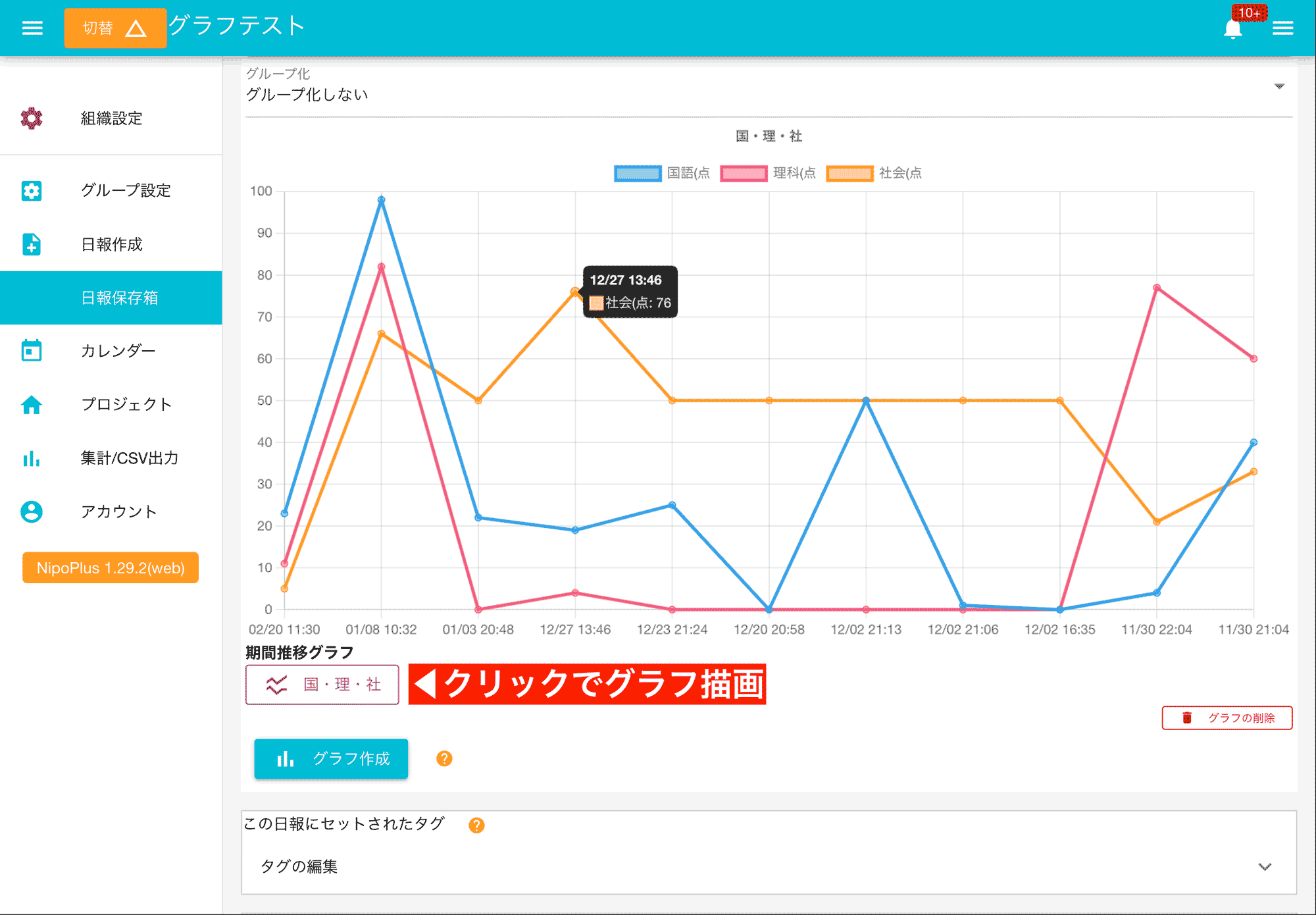
Task: Click the 日報作成 new report icon
Action: tap(32, 244)
